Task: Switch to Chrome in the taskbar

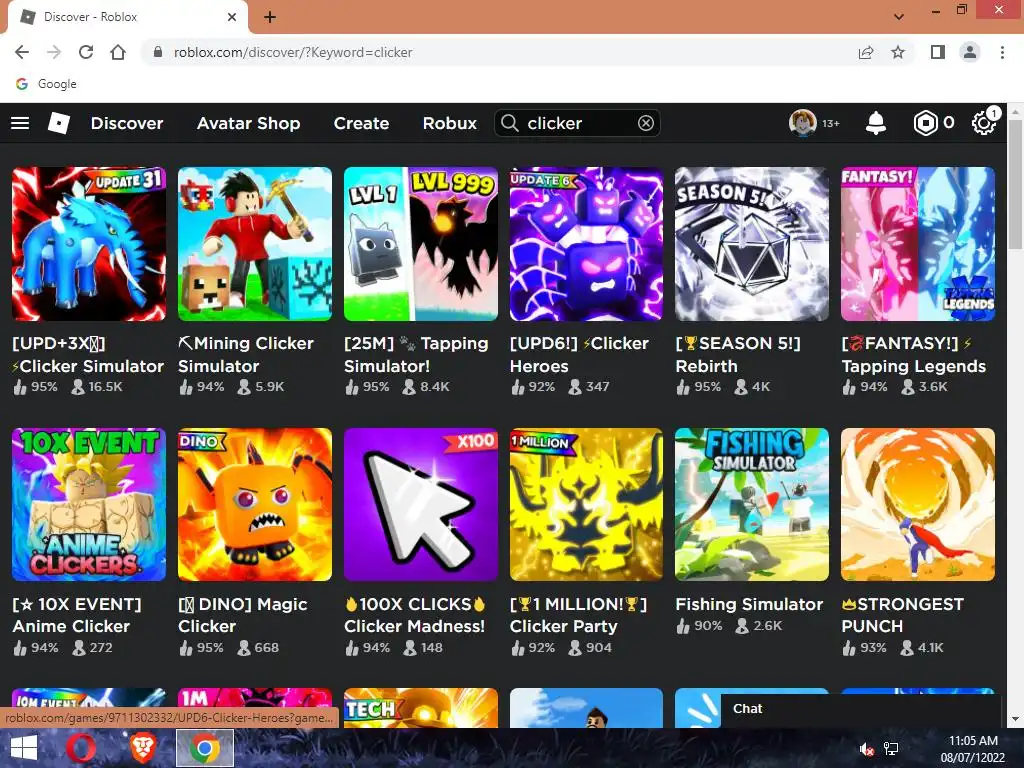Action: 204,748
